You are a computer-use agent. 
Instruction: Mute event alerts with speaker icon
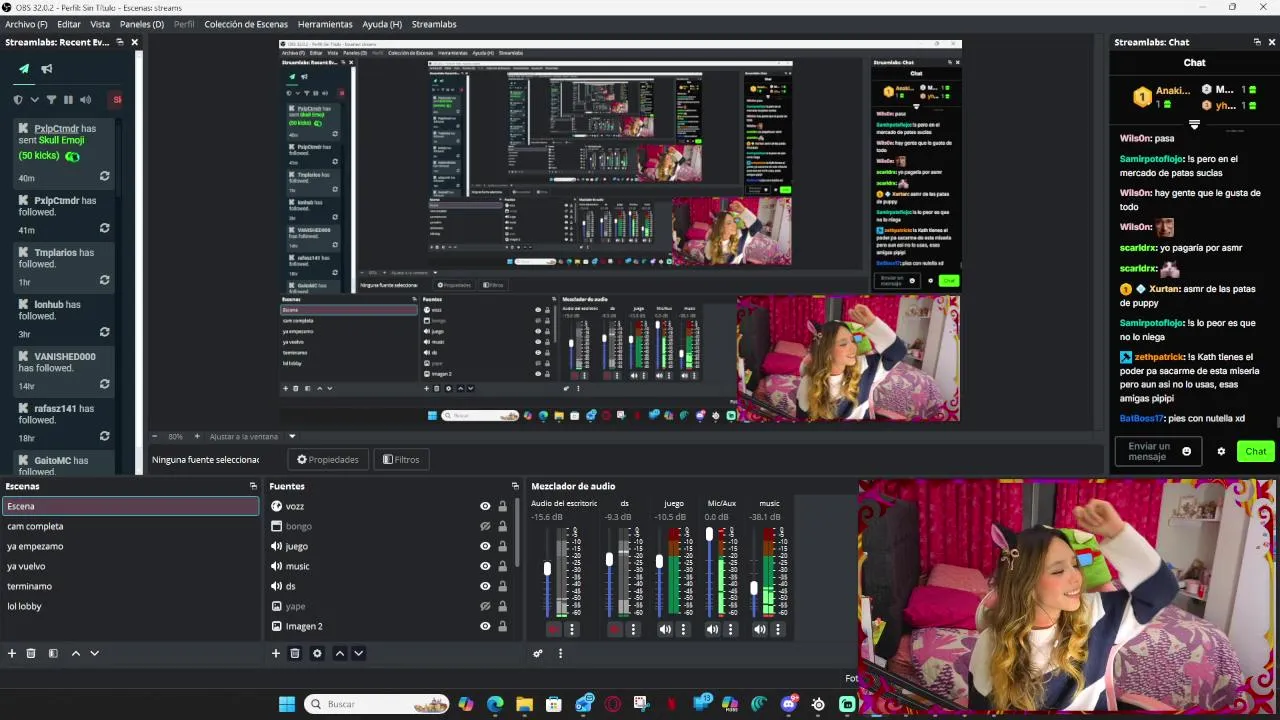pos(85,100)
